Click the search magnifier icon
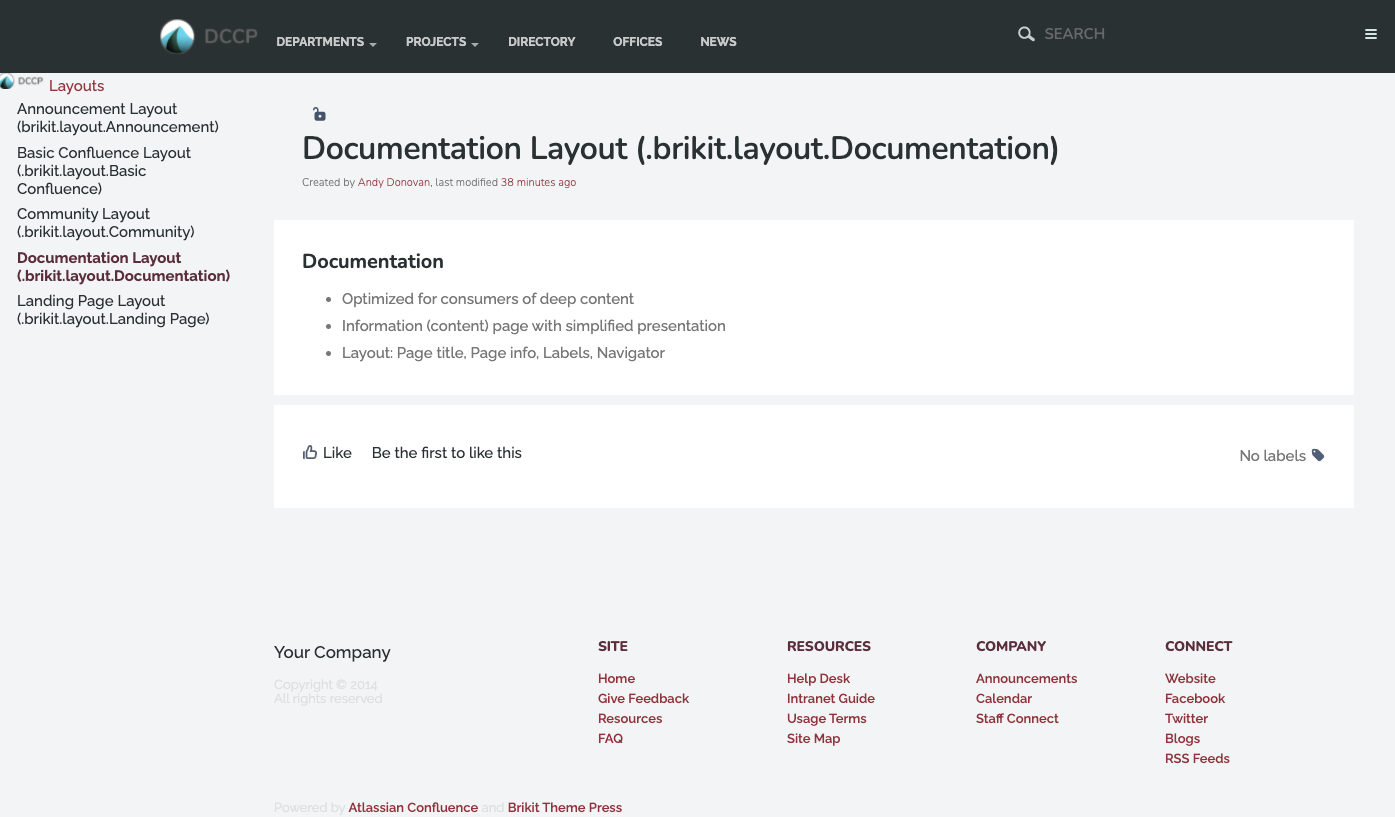 (x=1026, y=34)
